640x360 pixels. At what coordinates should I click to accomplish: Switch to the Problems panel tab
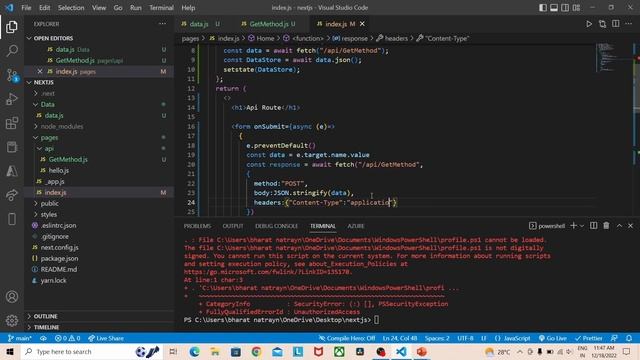(x=197, y=226)
